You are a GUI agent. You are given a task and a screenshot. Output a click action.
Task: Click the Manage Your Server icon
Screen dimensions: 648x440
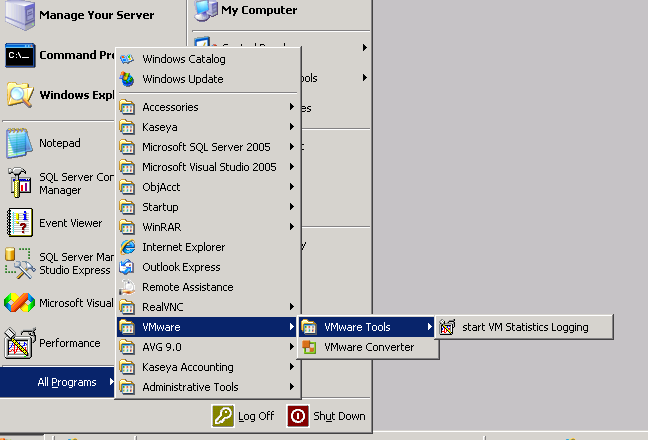tap(19, 15)
